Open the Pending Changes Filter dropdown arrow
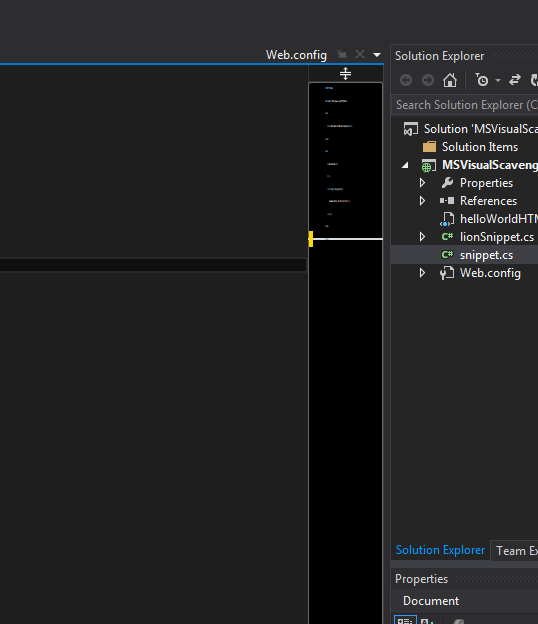The image size is (538, 624). coord(498,80)
